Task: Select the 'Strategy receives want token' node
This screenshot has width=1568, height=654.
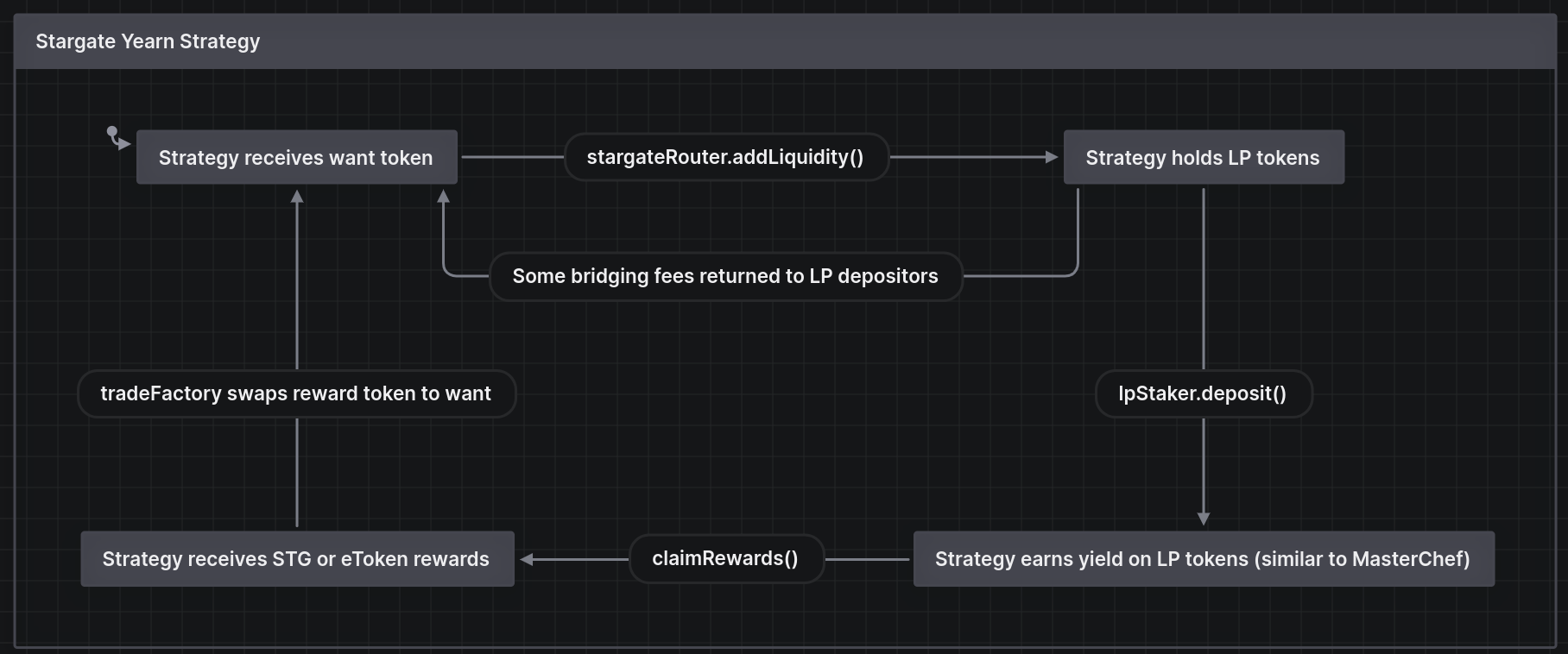Action: click(x=297, y=157)
